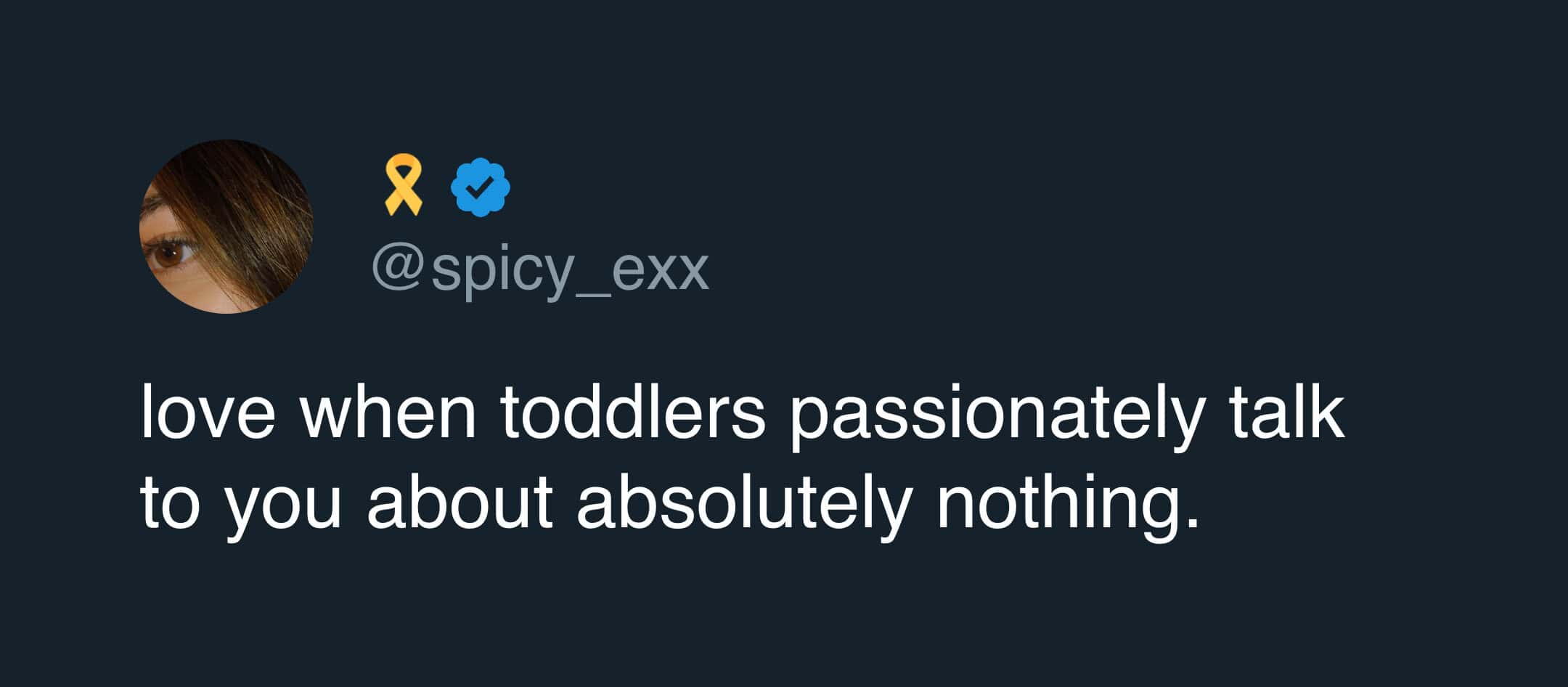Open the circular profile picture
This screenshot has width=1568, height=687.
226,227
